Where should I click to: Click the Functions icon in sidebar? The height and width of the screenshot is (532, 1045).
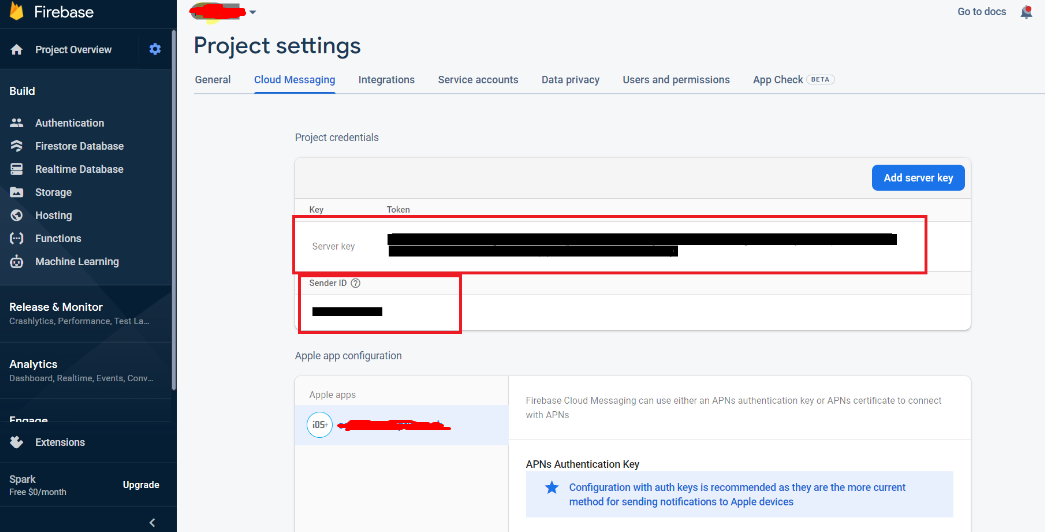16,238
